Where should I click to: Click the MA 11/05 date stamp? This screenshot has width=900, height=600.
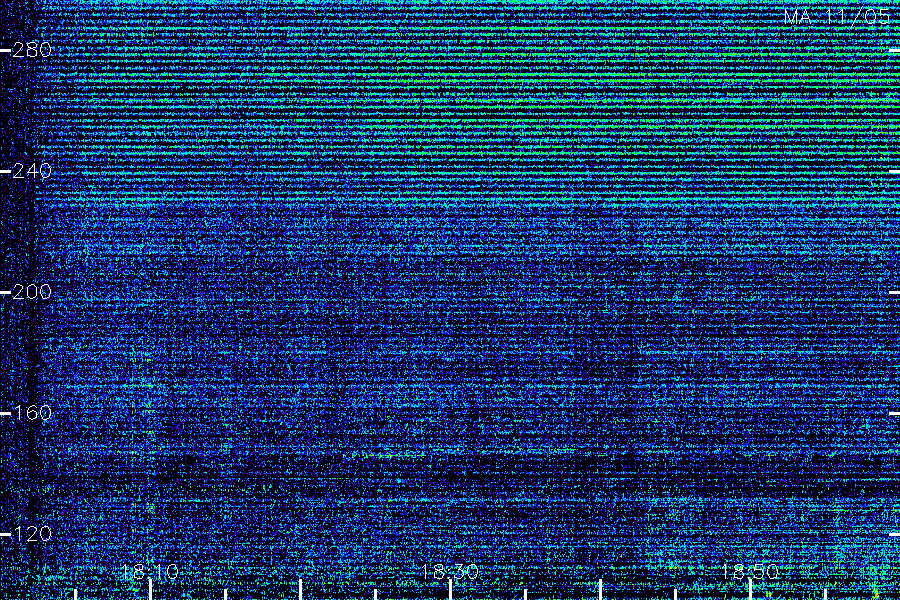pyautogui.click(x=837, y=17)
